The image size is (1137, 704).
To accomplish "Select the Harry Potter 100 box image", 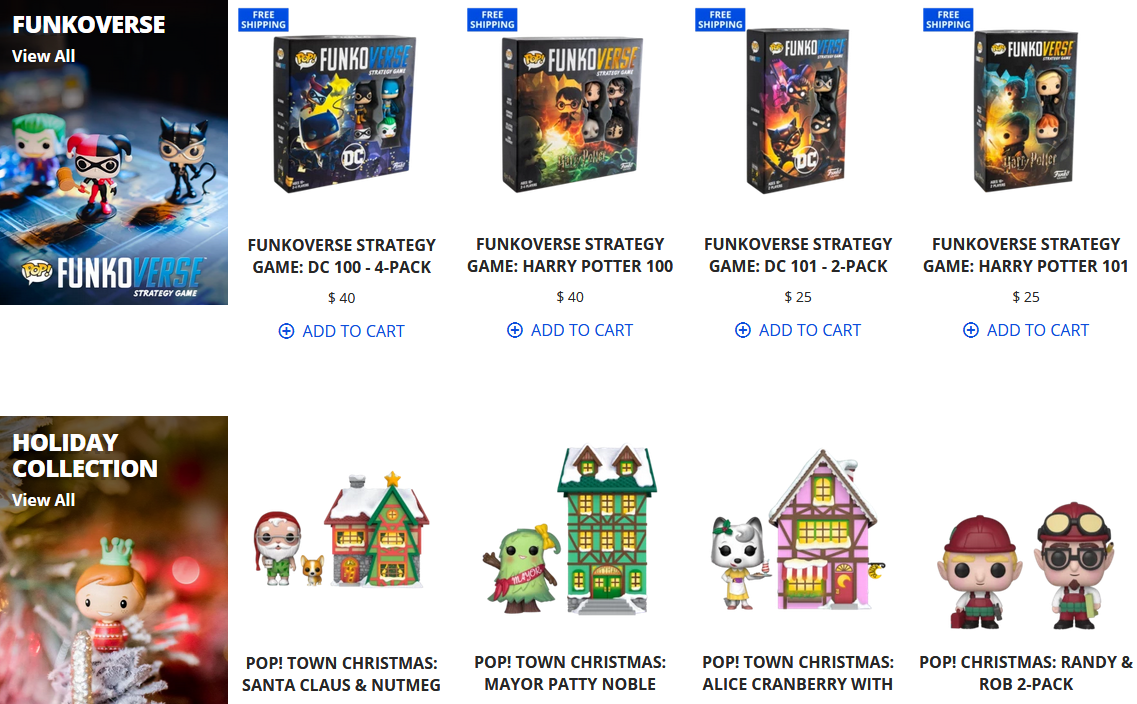I will pyautogui.click(x=572, y=114).
